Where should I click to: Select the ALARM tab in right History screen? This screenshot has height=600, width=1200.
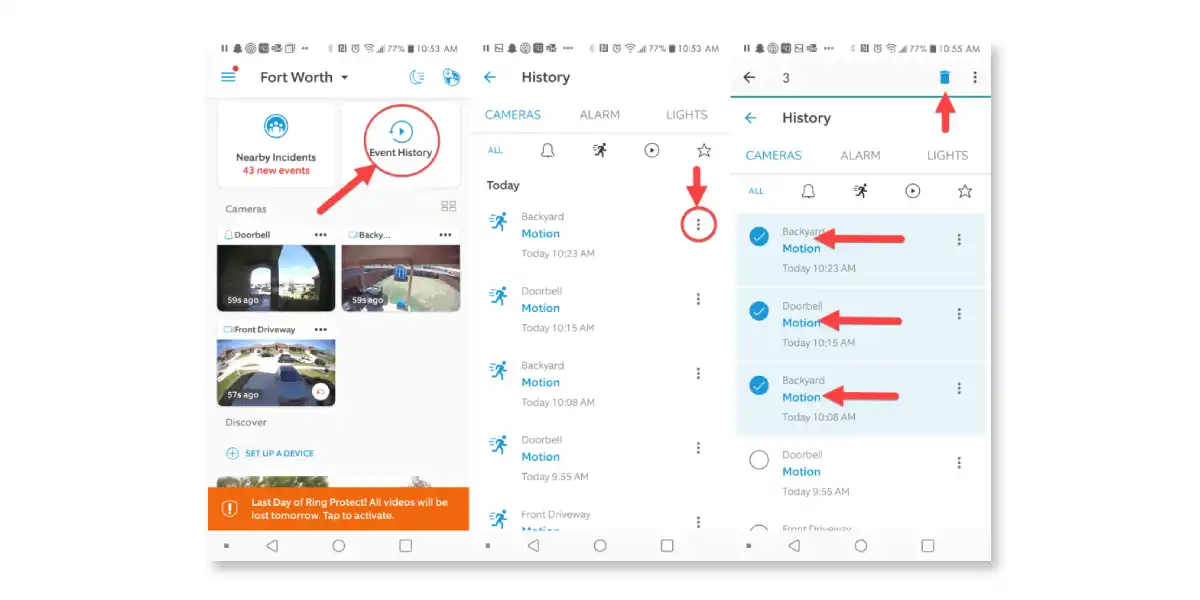861,156
